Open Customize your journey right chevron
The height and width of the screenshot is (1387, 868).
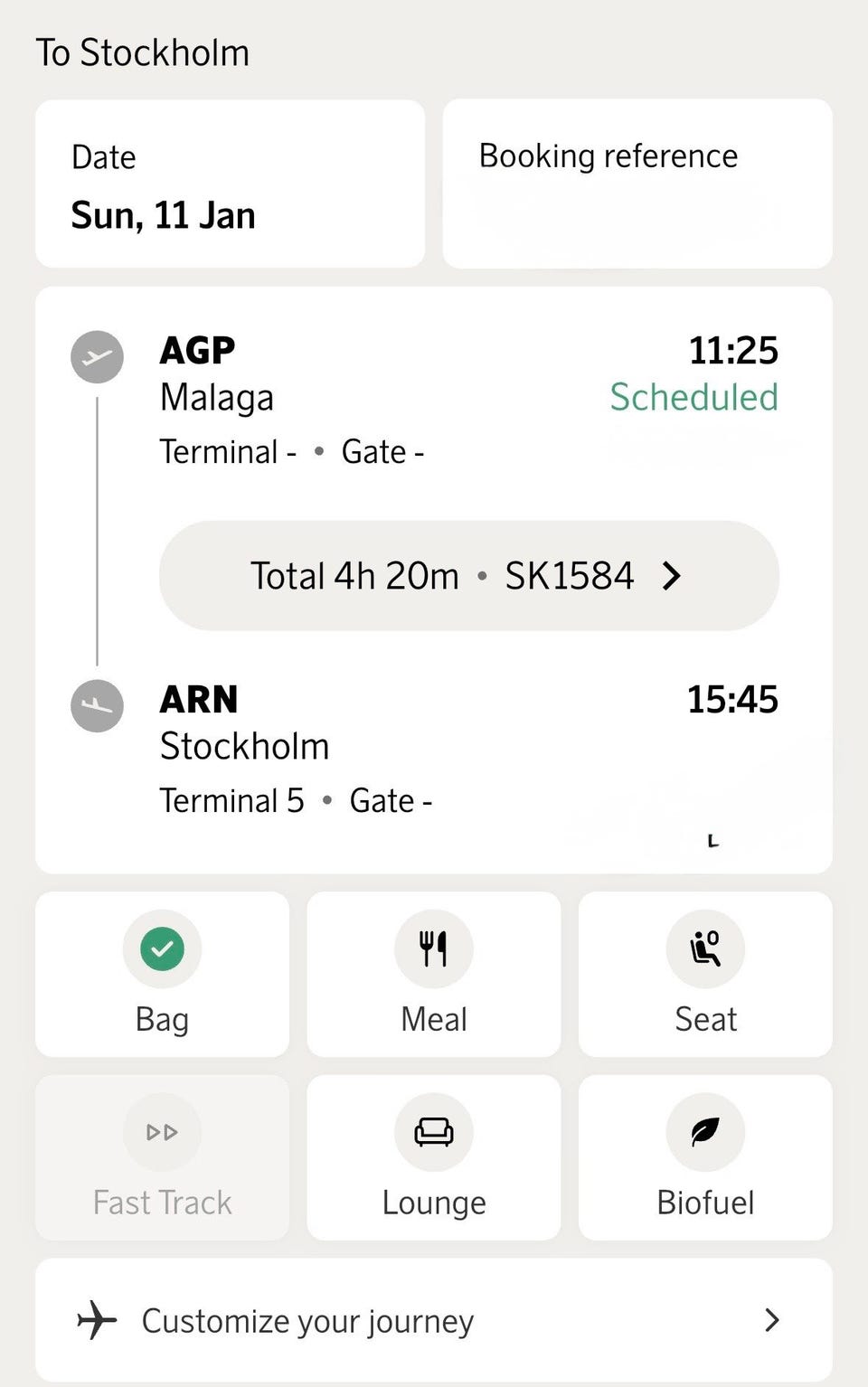point(771,1320)
